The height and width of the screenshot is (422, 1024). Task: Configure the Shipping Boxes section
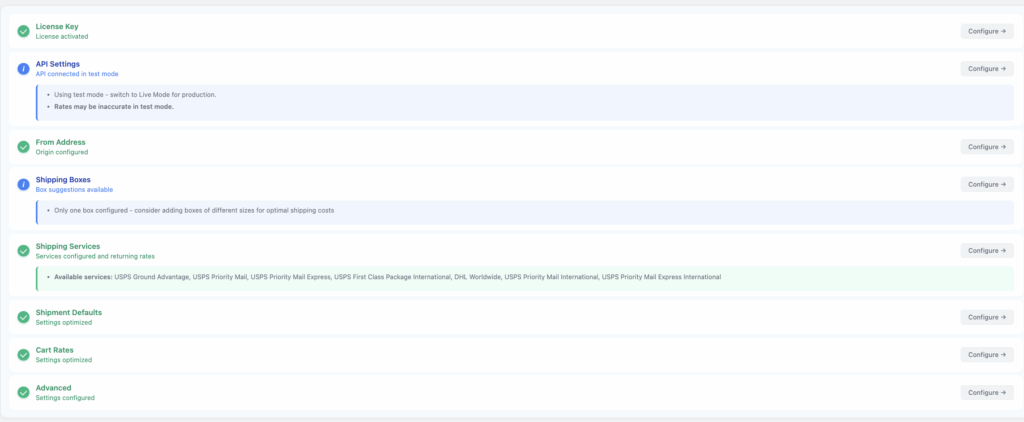(x=986, y=184)
